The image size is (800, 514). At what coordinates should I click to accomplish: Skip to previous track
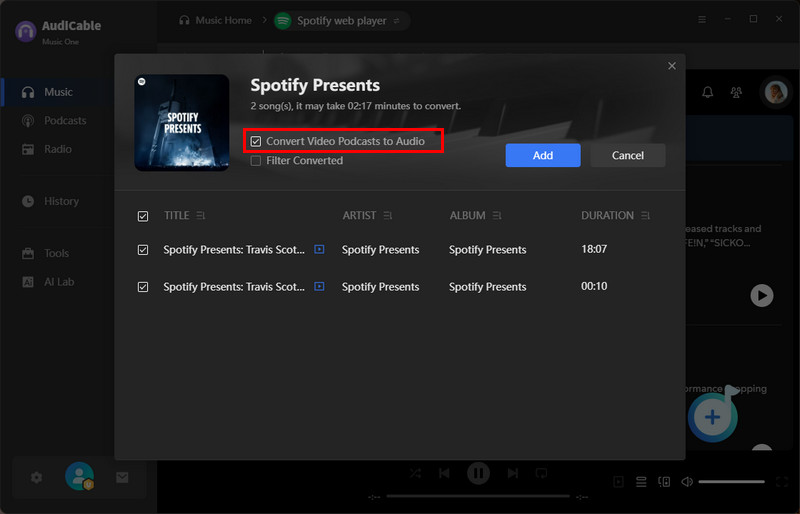(x=444, y=473)
